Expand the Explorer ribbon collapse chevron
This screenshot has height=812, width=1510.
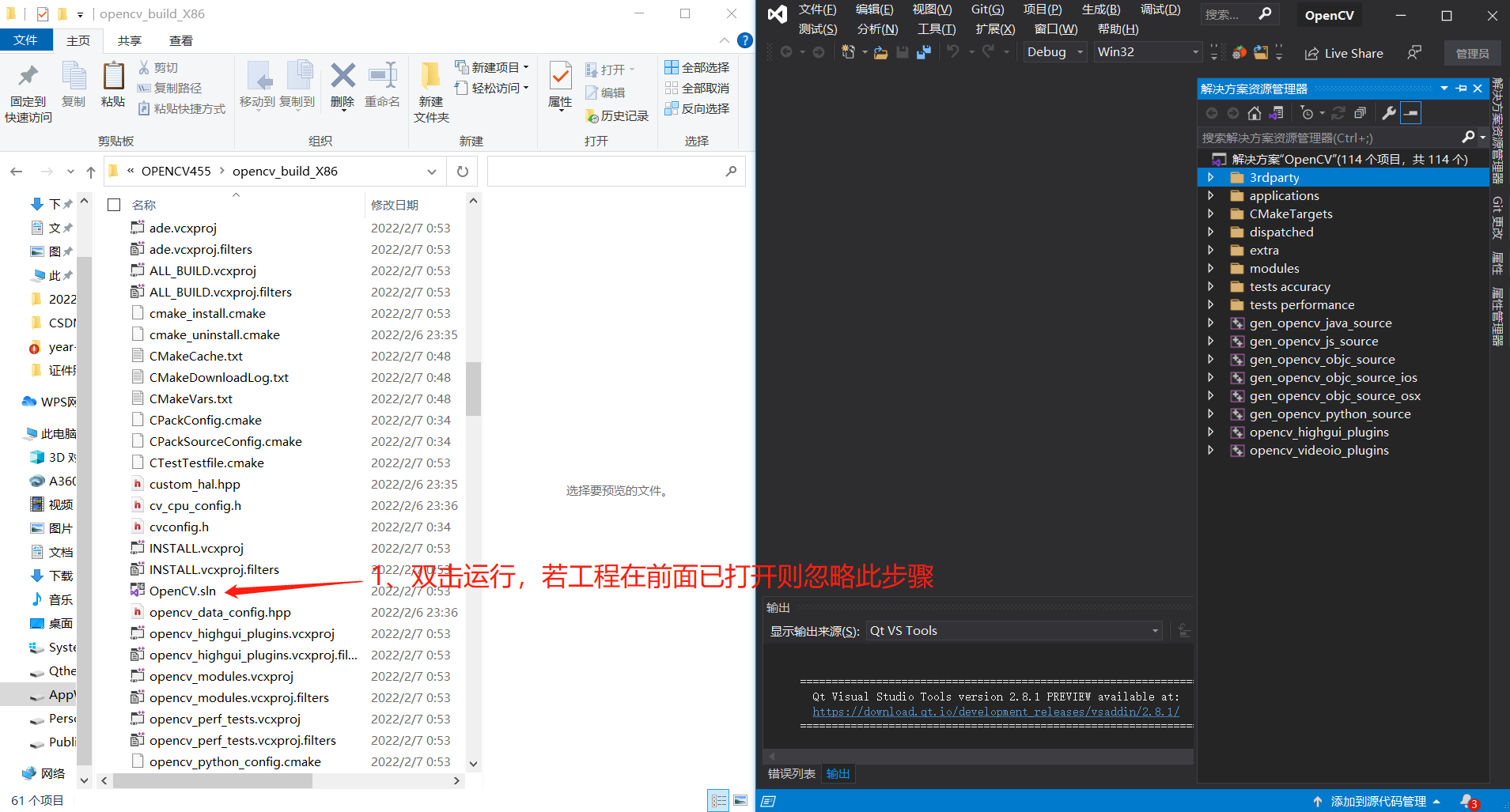click(x=725, y=40)
